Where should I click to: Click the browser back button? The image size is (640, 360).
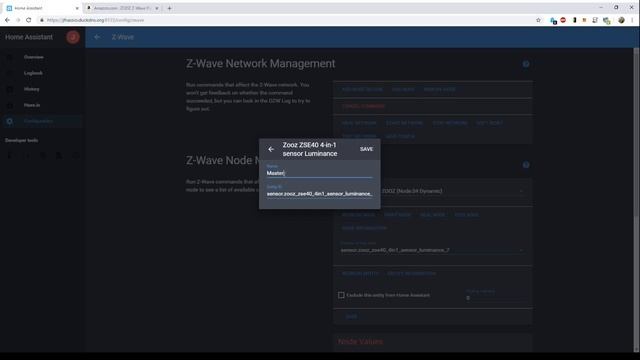pos(7,20)
